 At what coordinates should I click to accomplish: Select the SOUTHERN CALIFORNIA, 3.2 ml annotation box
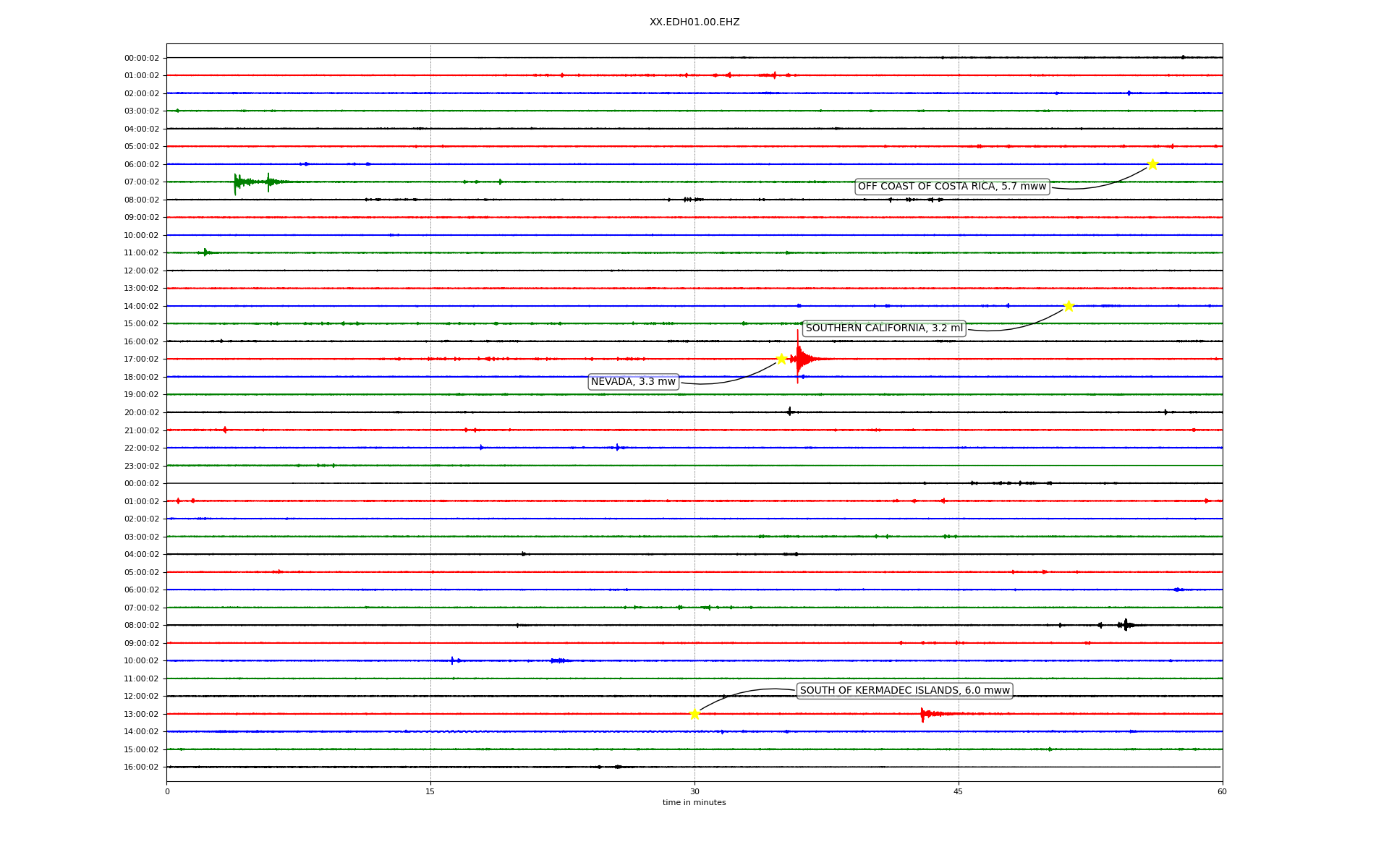pyautogui.click(x=884, y=328)
